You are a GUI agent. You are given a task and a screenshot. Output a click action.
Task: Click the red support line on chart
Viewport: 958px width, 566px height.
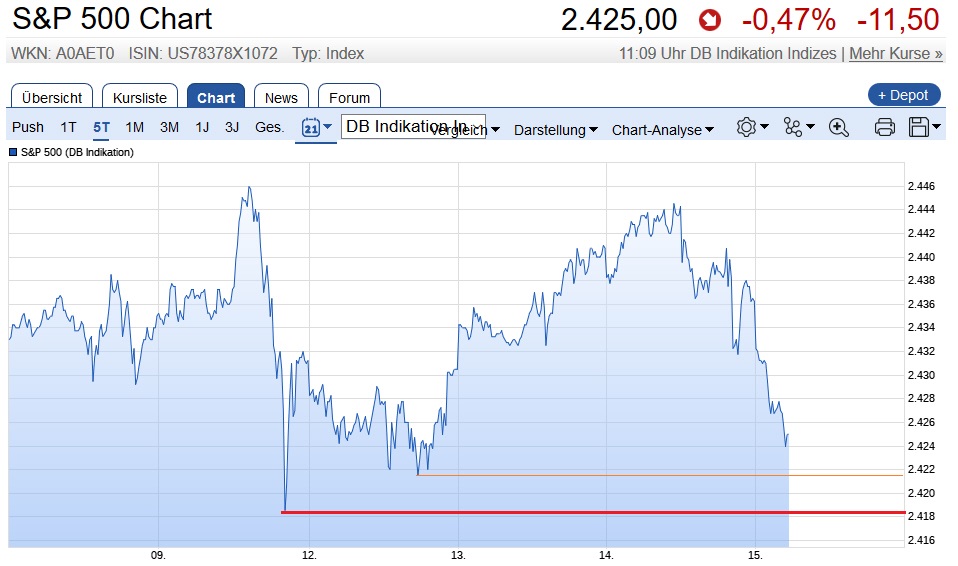[x=593, y=512]
